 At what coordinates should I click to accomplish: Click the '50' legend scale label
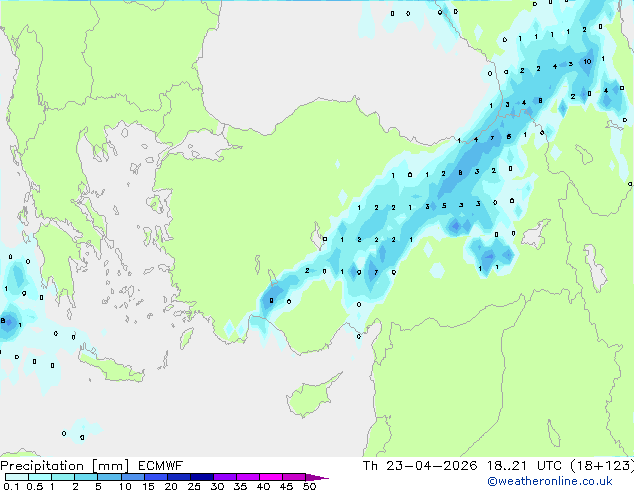pos(310,486)
